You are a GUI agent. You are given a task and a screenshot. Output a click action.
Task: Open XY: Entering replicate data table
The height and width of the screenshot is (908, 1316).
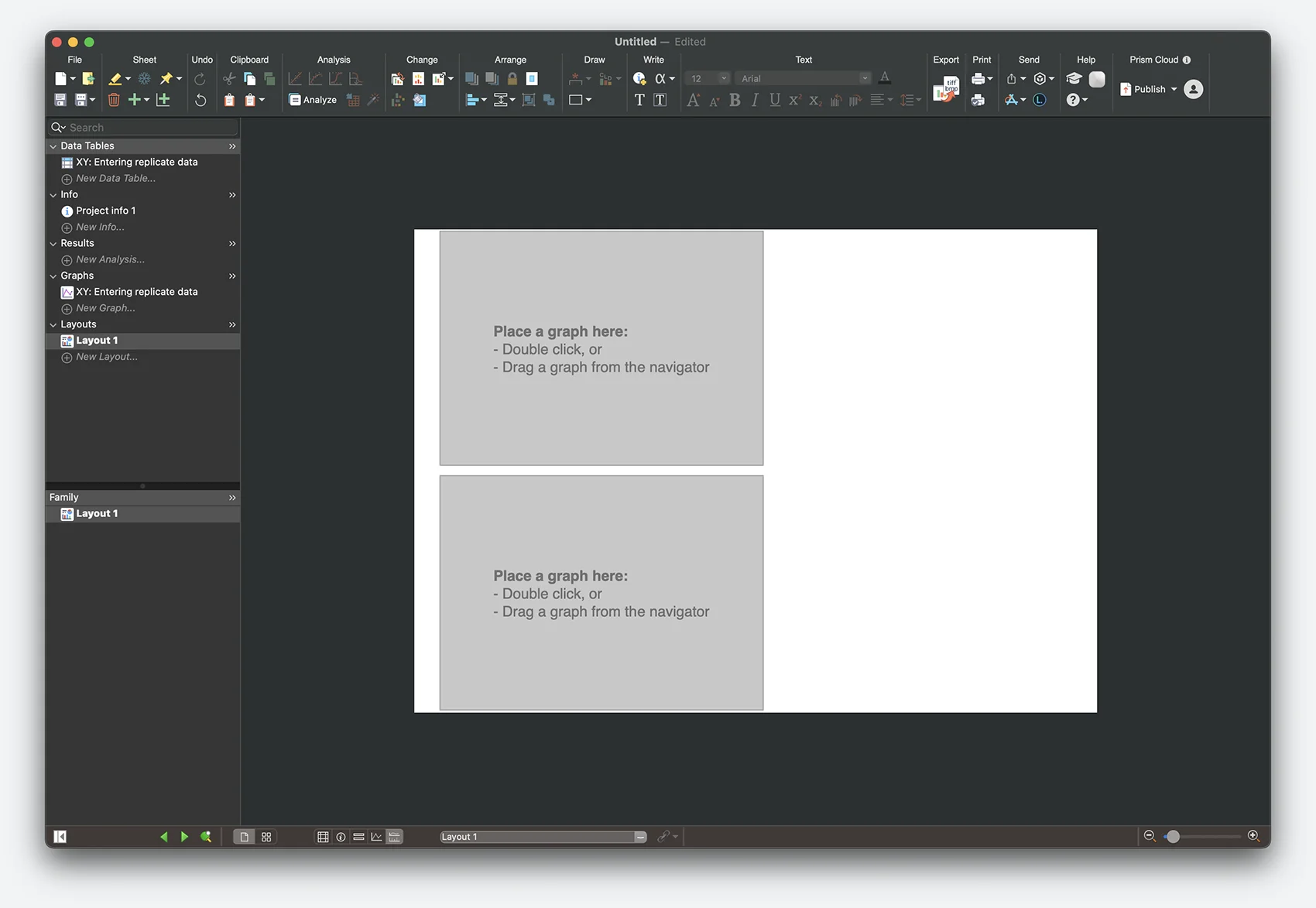pos(143,162)
